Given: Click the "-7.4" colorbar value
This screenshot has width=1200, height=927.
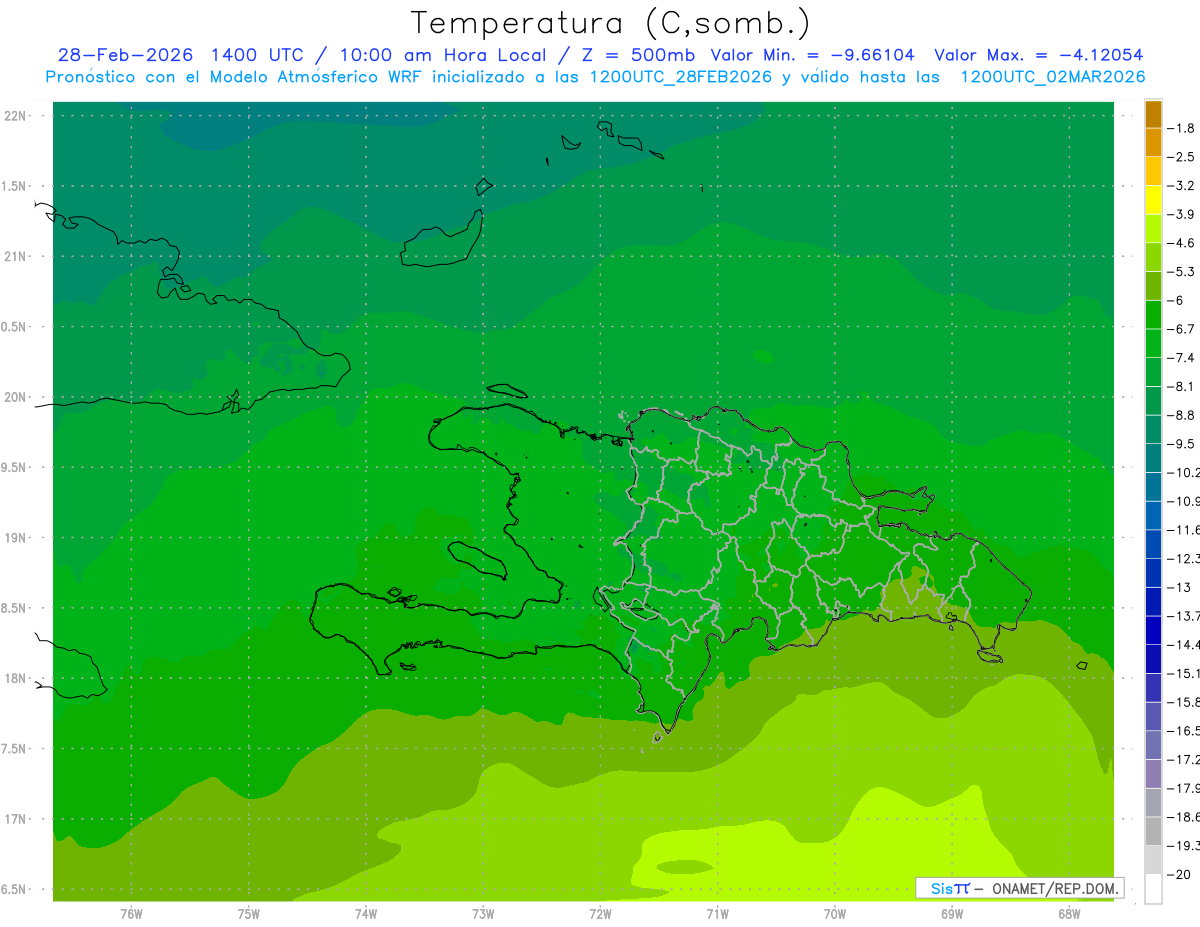Looking at the screenshot, I should click(1181, 357).
